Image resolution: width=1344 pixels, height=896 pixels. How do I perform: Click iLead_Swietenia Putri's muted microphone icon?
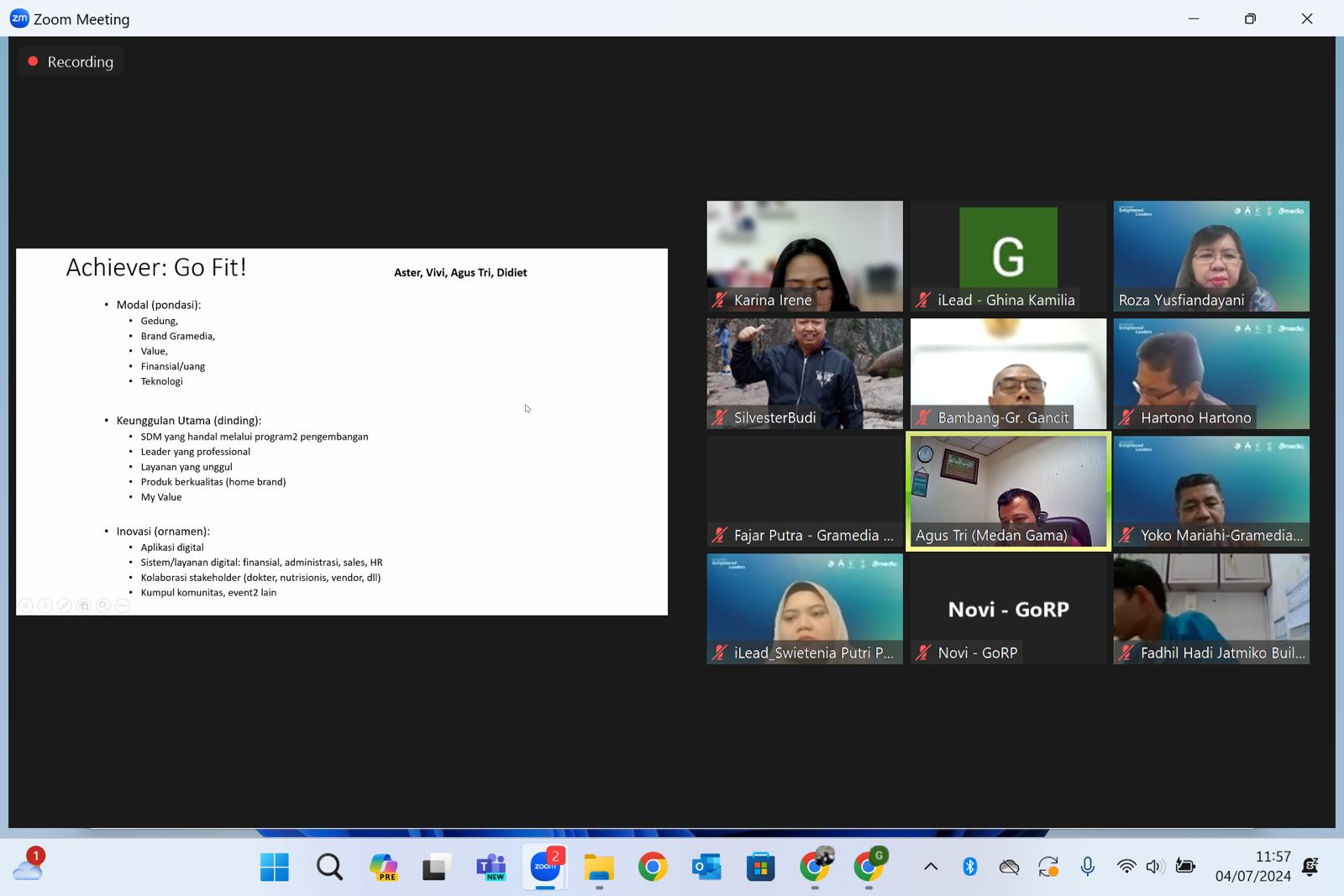[x=719, y=652]
